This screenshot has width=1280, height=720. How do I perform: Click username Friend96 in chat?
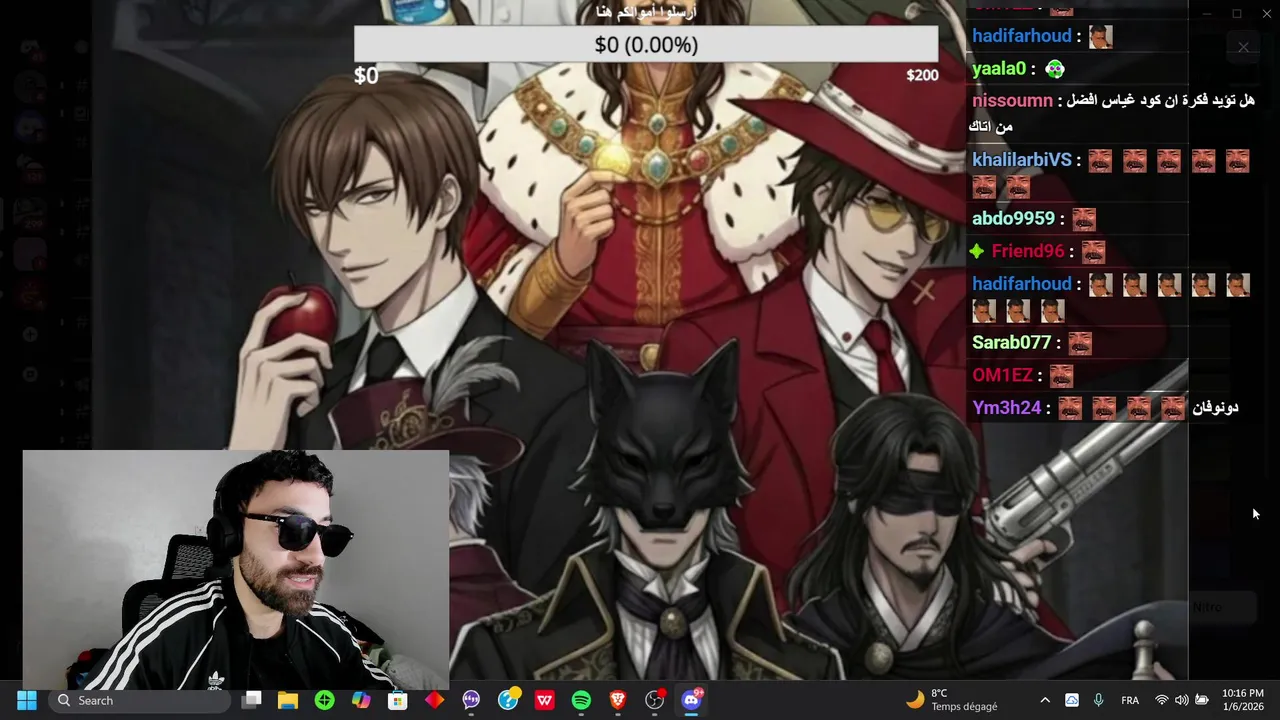(x=1028, y=251)
